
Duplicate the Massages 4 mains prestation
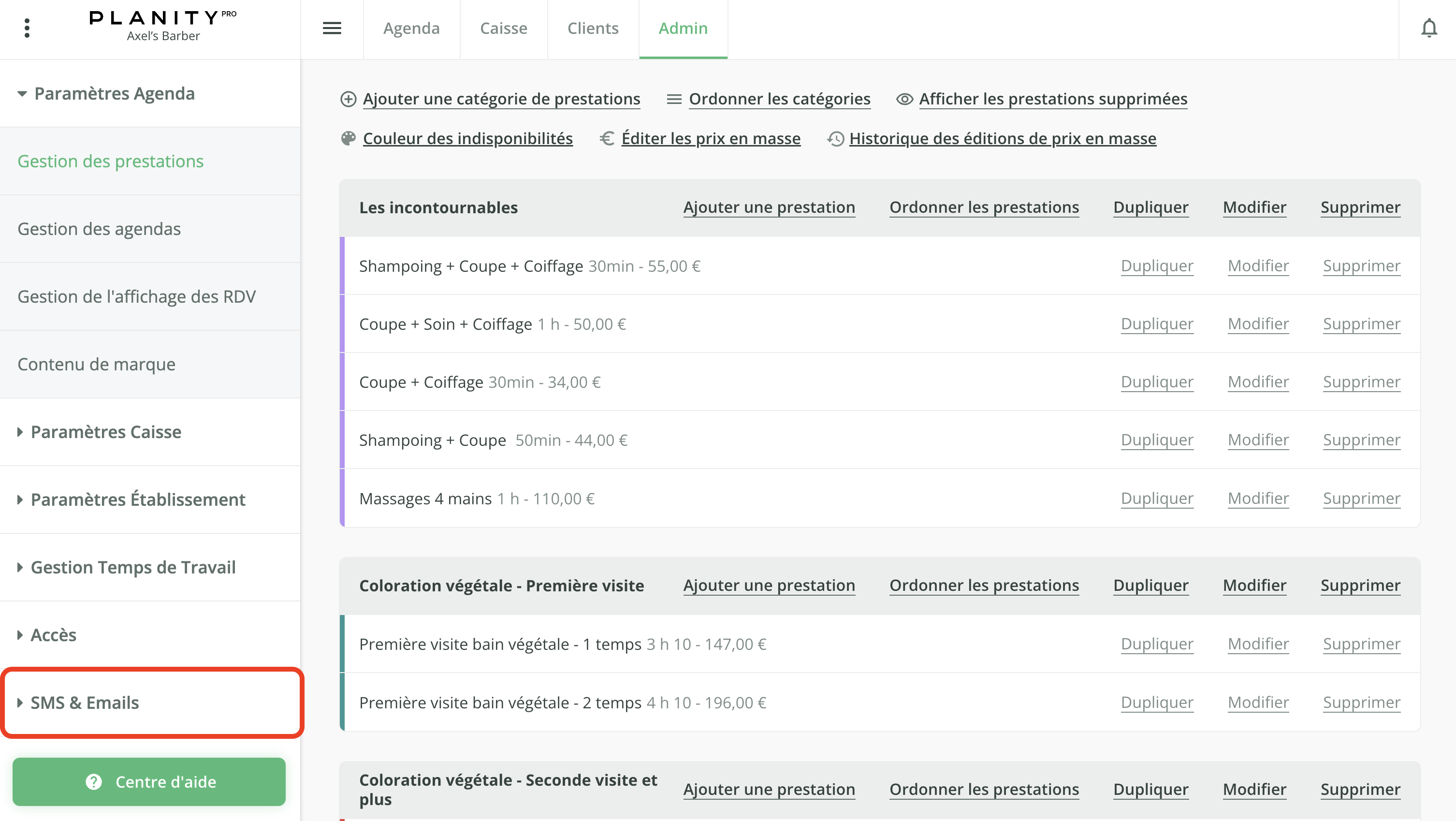tap(1157, 498)
